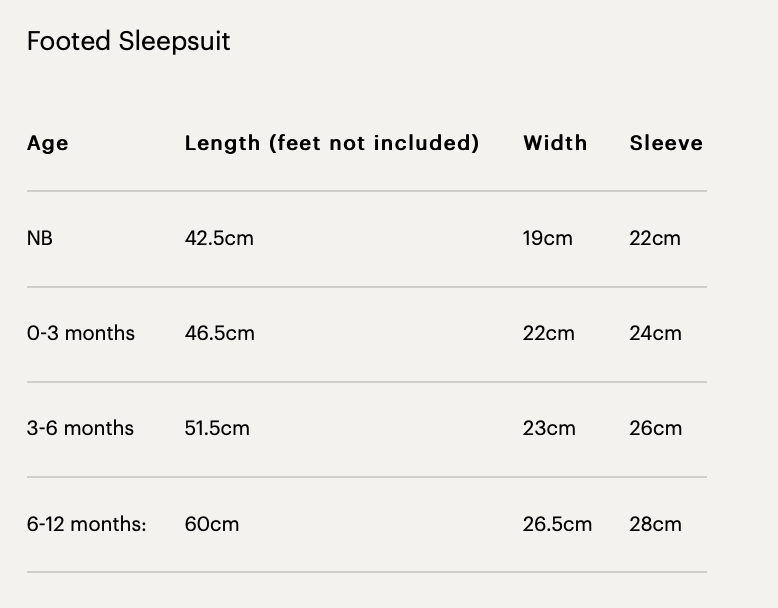Click the 42.5cm length value

click(219, 238)
